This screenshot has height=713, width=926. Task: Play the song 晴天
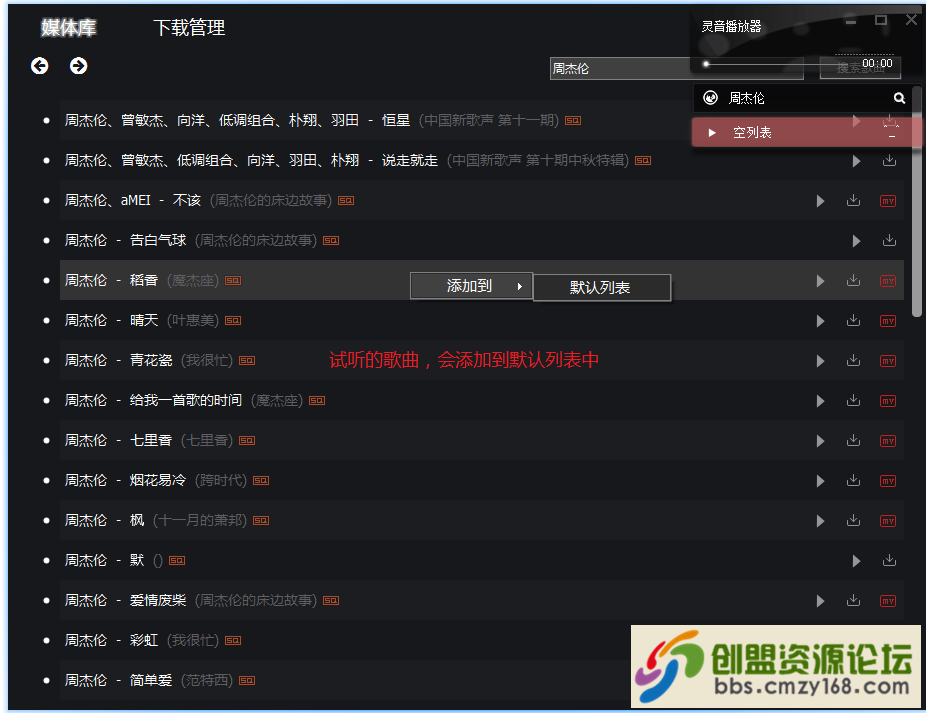click(820, 321)
